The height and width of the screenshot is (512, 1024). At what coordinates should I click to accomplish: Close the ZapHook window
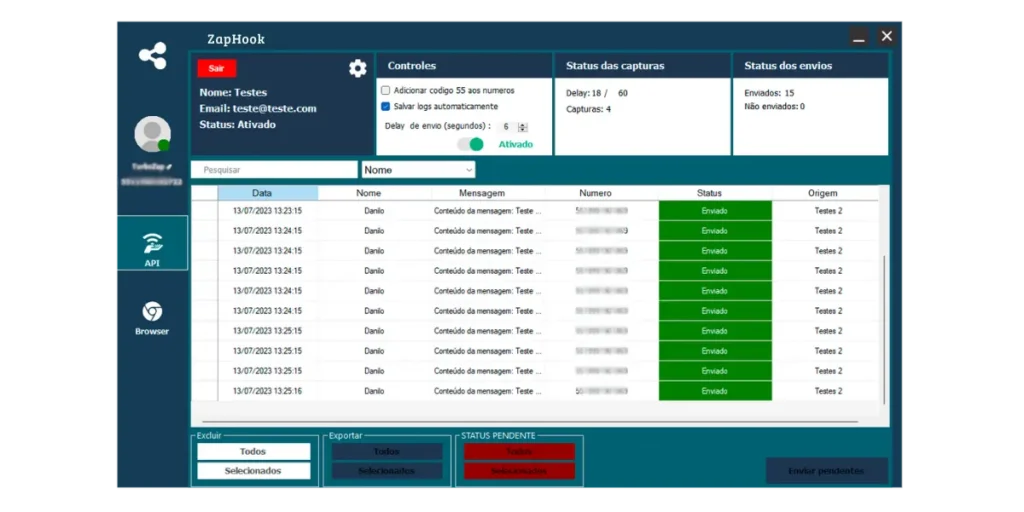click(886, 37)
